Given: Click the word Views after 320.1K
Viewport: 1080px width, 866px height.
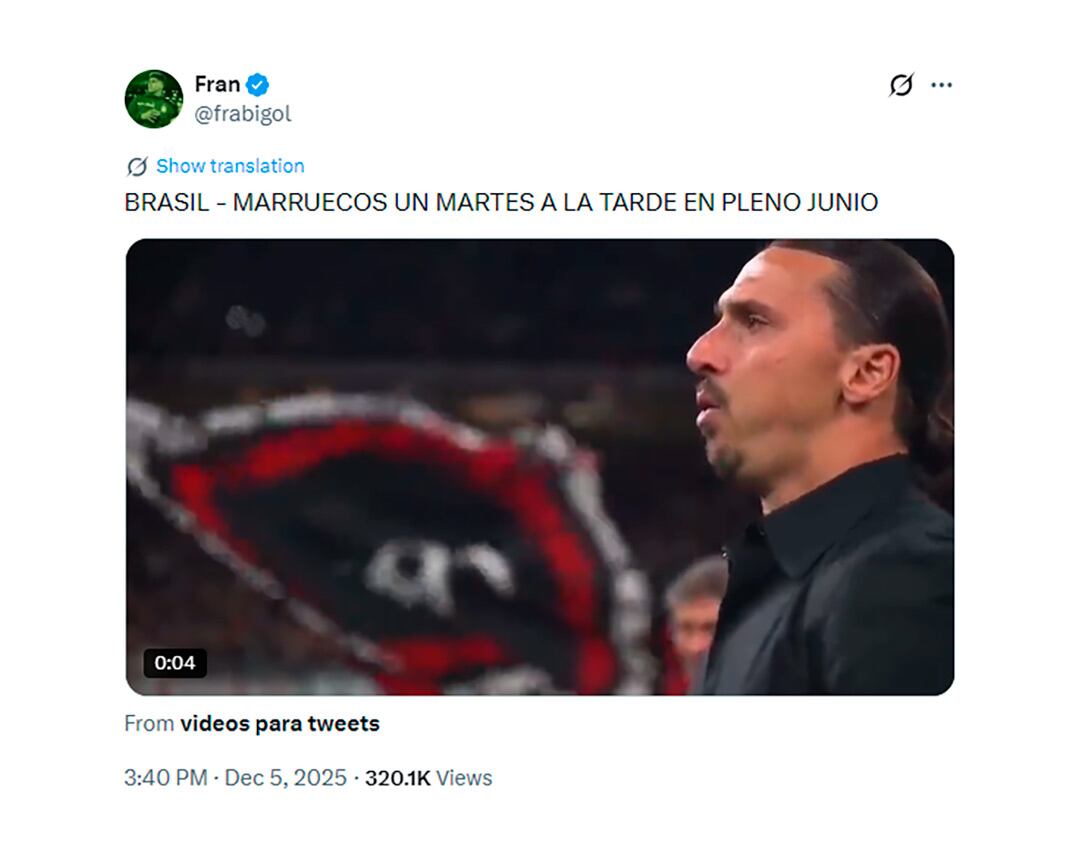Looking at the screenshot, I should (464, 778).
